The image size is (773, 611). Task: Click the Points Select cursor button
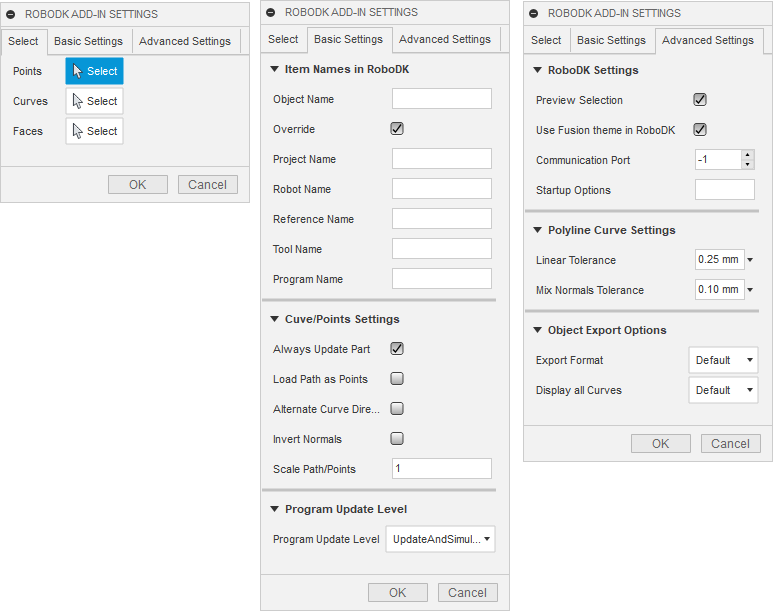94,71
